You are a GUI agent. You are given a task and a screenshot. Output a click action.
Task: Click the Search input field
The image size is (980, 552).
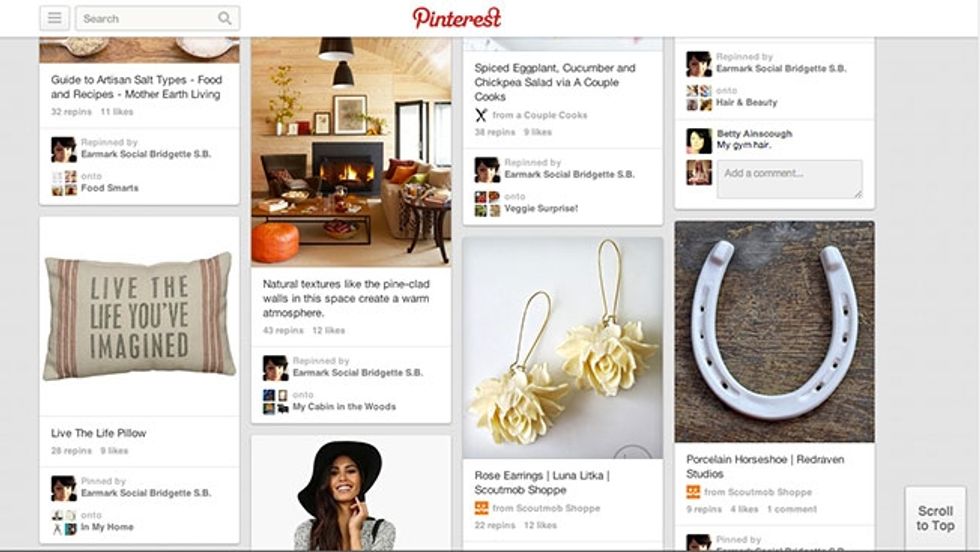click(x=158, y=19)
